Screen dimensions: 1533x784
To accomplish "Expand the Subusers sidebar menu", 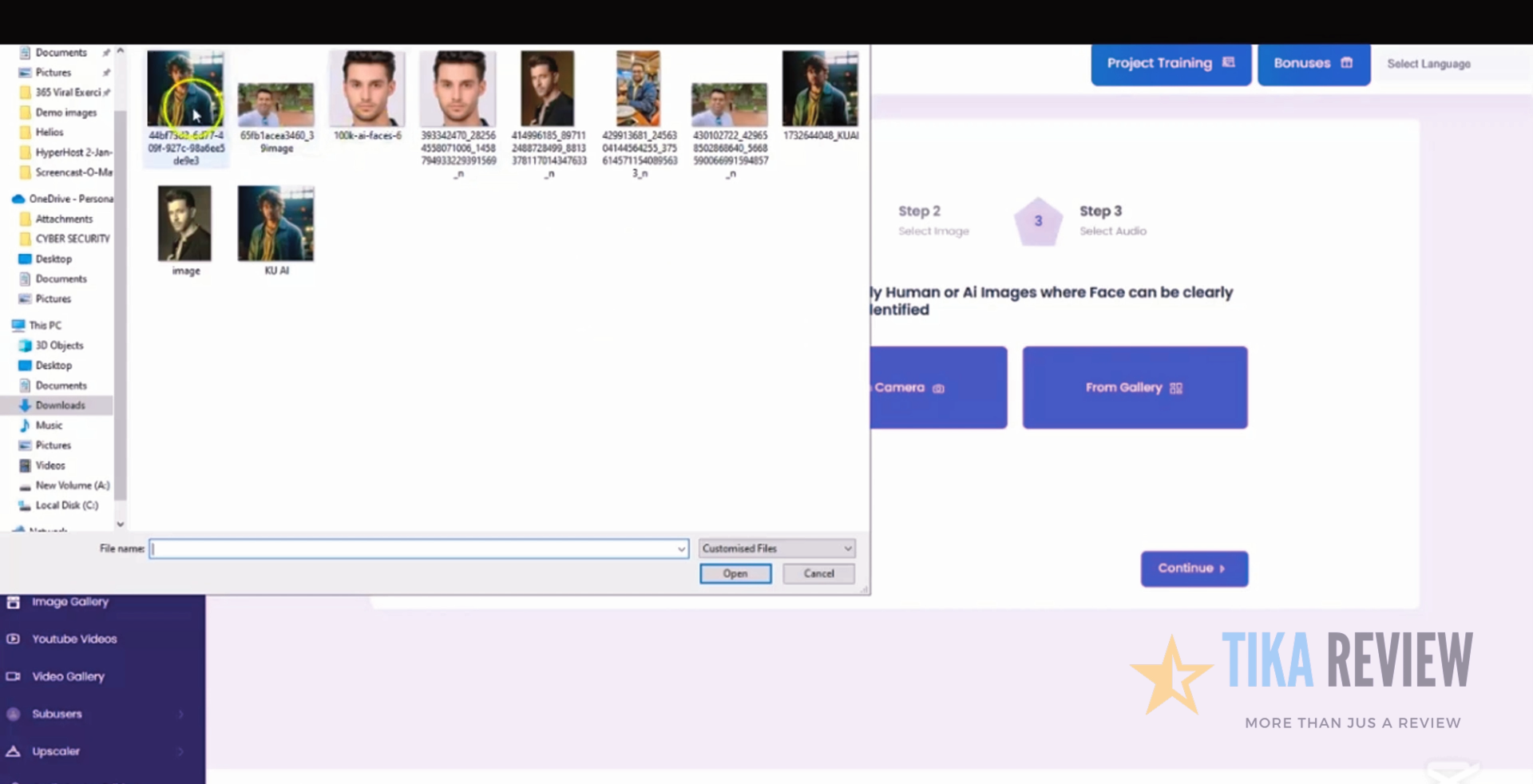I will point(96,714).
